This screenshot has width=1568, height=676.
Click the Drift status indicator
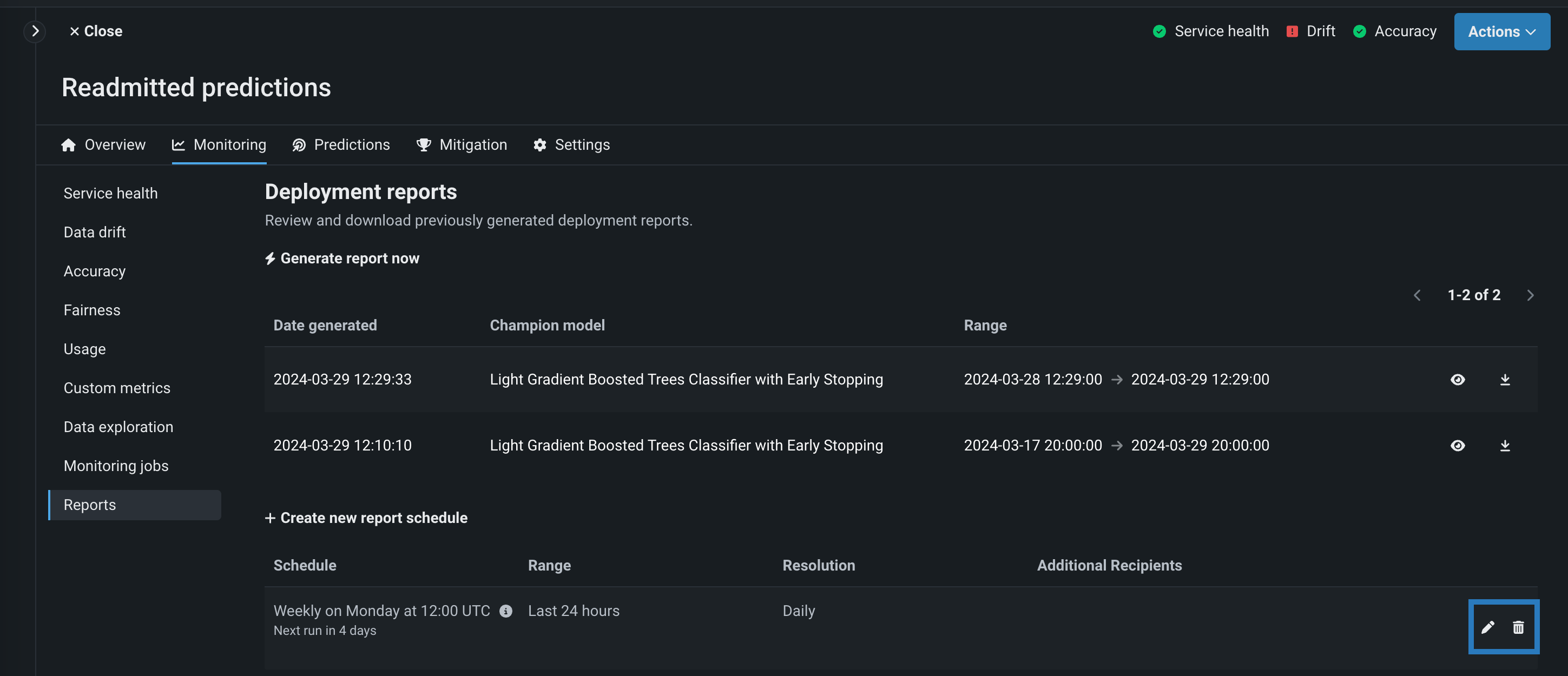1310,31
